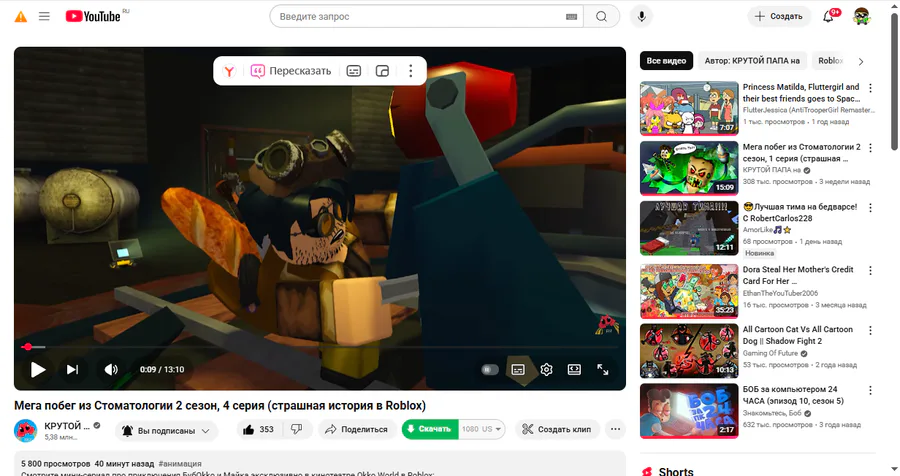Open more actions ellipsis below video
This screenshot has width=900, height=476.
(x=615, y=429)
